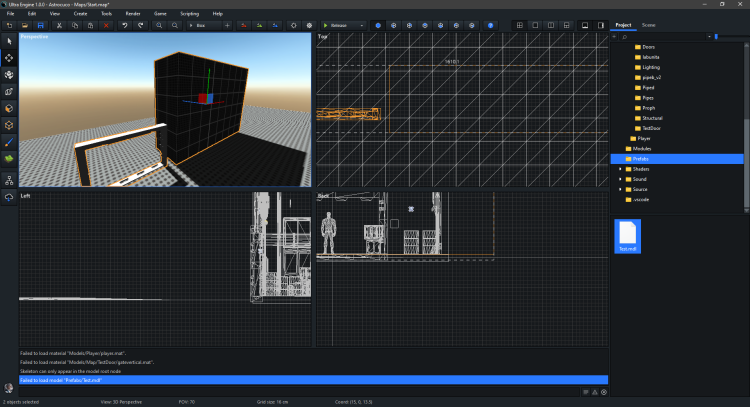
Task: Click the red Delete X icon
Action: 106,24
